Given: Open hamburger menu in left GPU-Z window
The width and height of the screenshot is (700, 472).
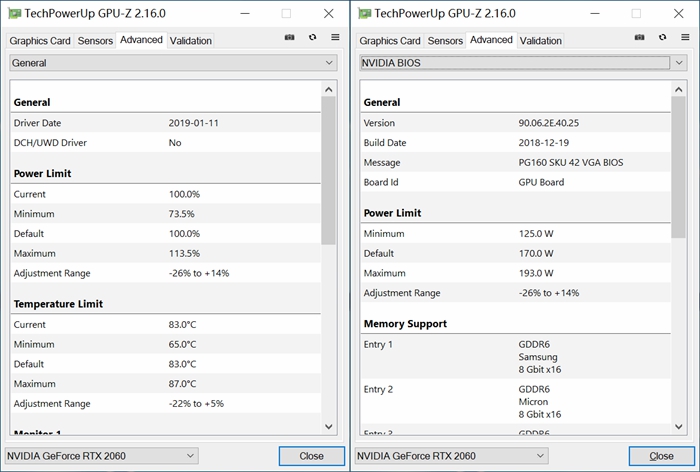Looking at the screenshot, I should (335, 38).
